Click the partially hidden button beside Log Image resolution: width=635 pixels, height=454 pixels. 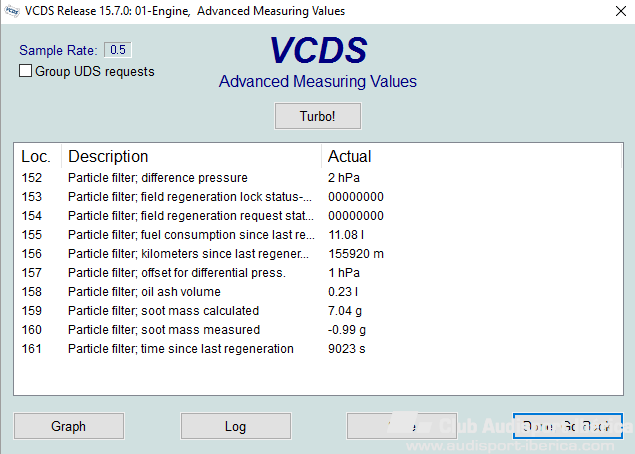tap(402, 426)
